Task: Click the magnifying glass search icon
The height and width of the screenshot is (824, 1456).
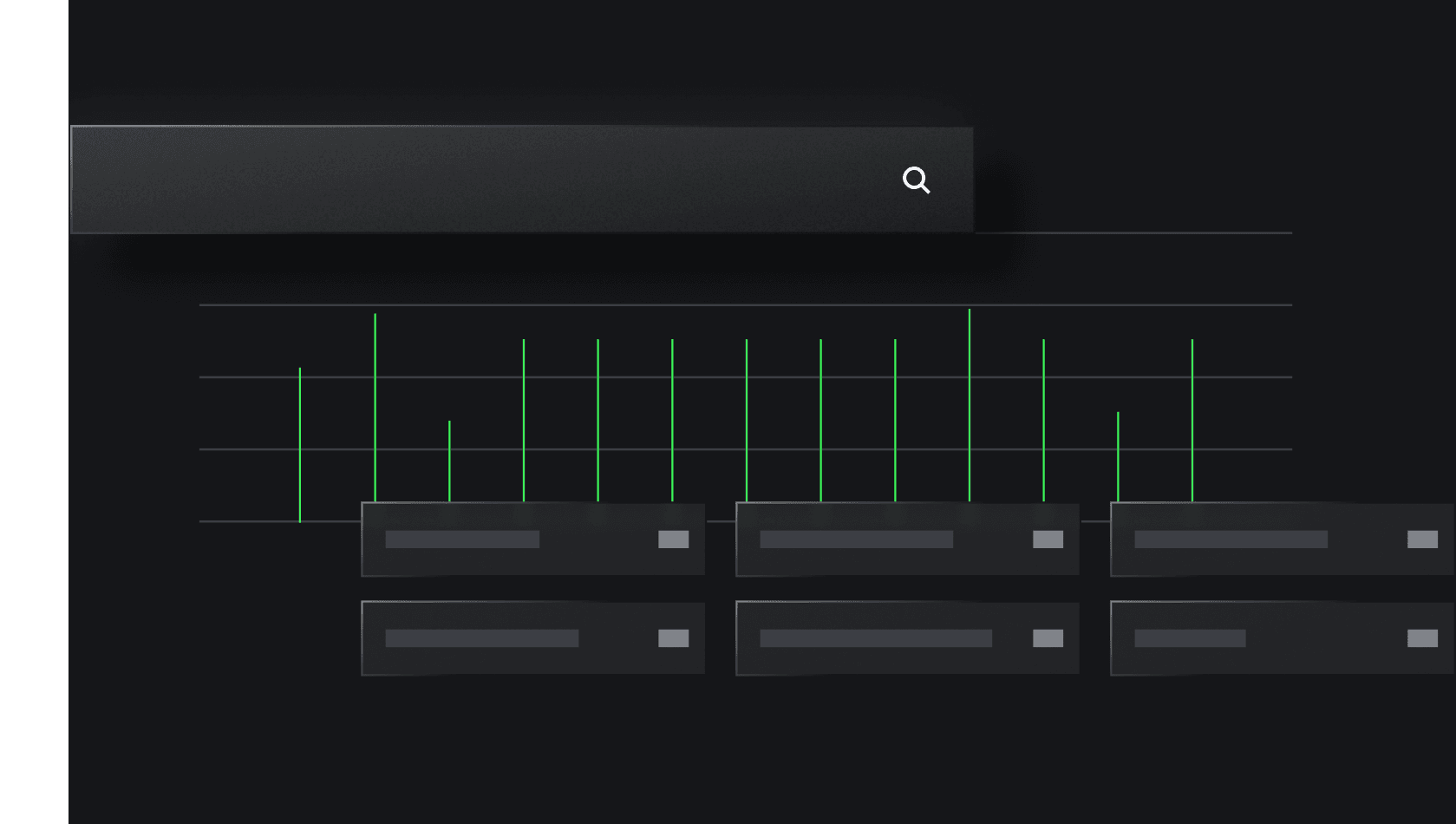Action: [x=916, y=180]
